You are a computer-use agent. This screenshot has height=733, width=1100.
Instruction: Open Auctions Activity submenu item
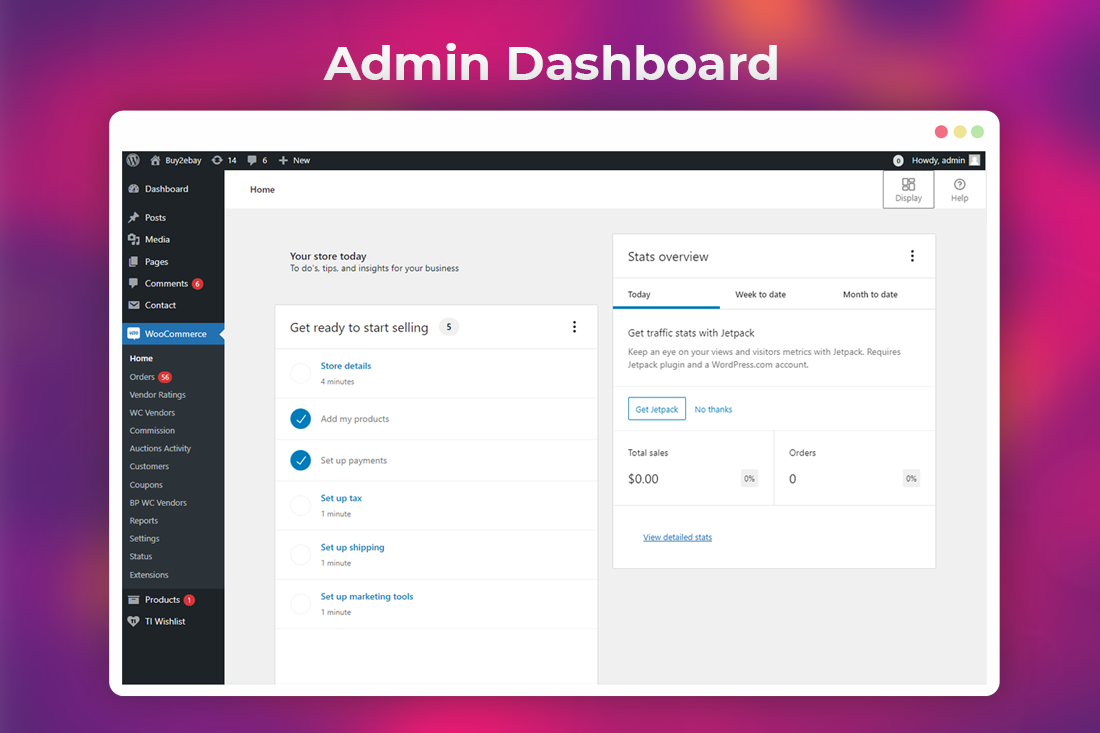point(160,448)
